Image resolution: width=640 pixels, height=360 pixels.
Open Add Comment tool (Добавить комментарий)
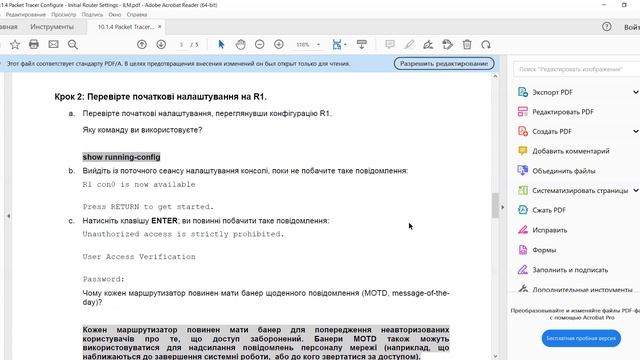570,151
